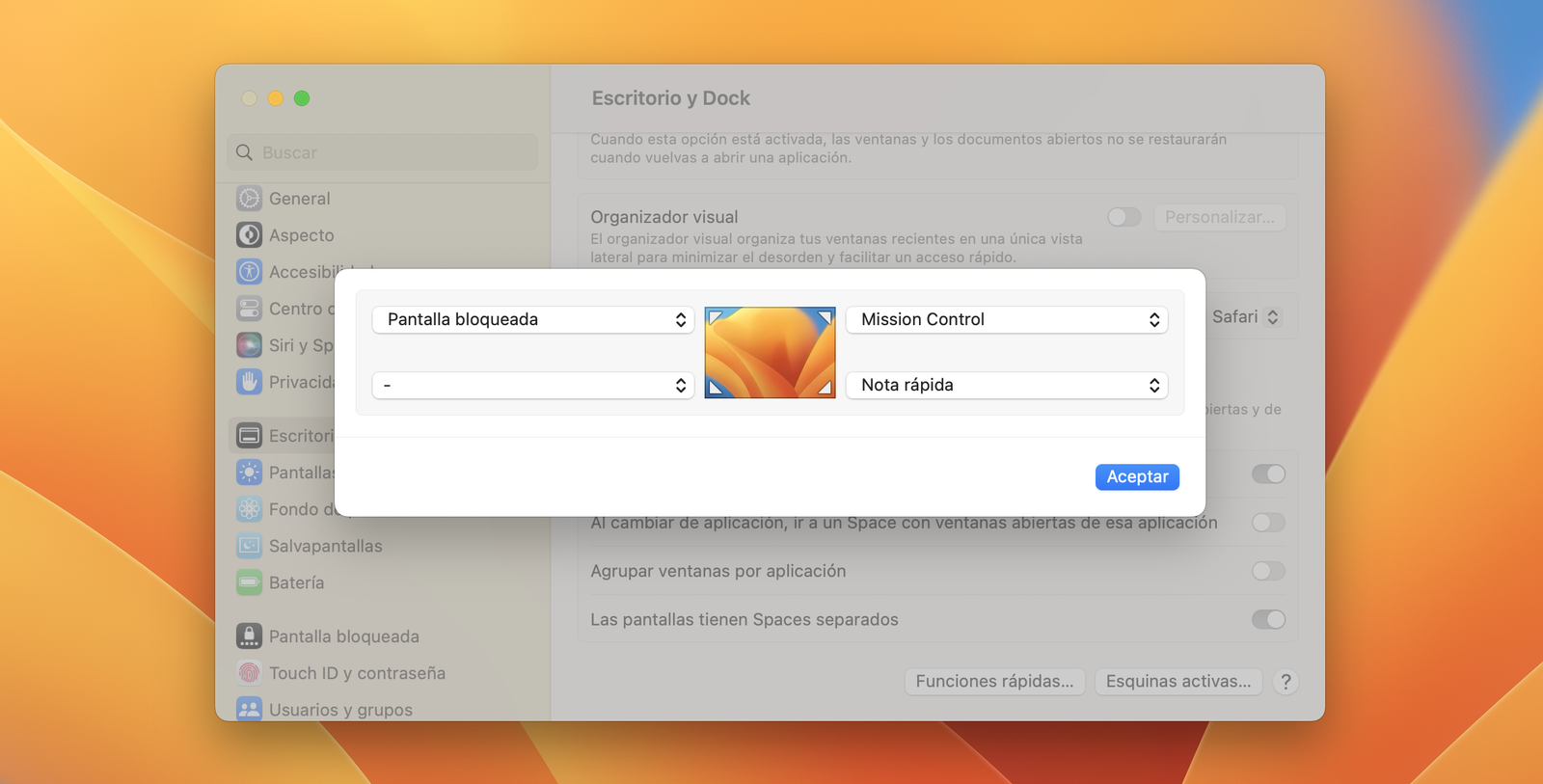This screenshot has height=784, width=1543.
Task: Toggle the switch above the Space-switching option
Action: tap(1268, 473)
